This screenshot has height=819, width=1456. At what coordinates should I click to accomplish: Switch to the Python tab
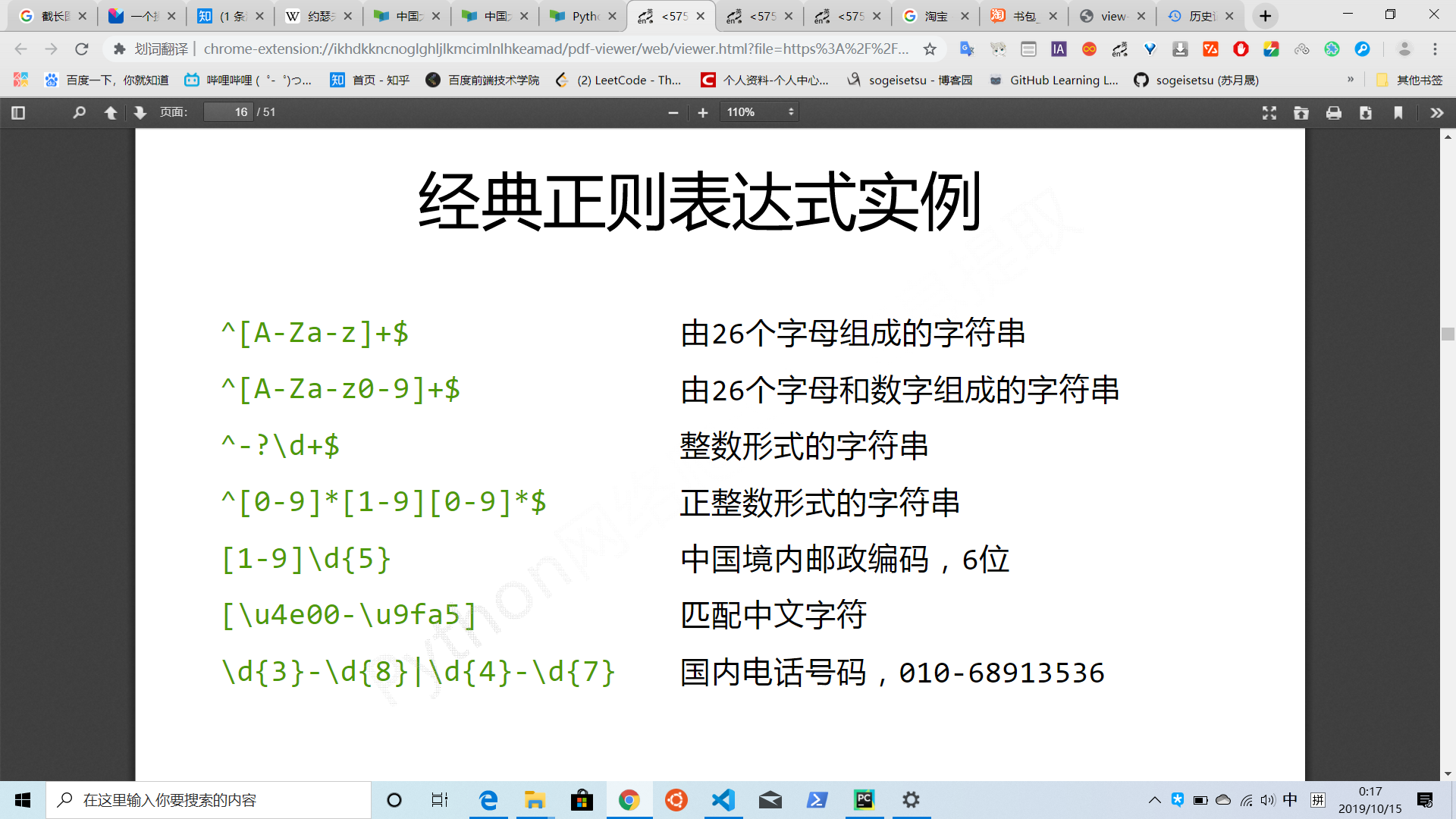point(584,16)
